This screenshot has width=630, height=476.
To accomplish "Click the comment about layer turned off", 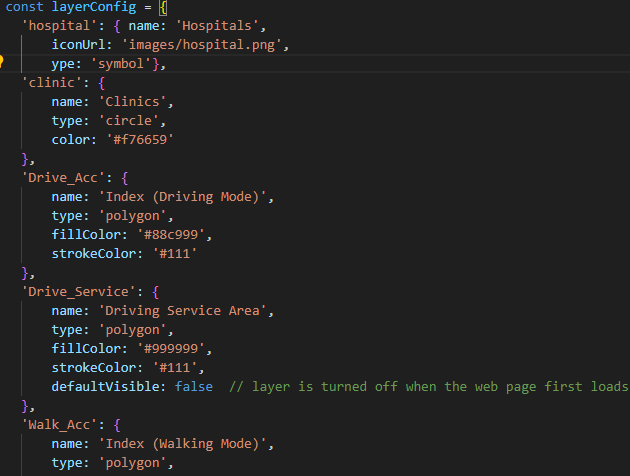I will click(x=429, y=387).
